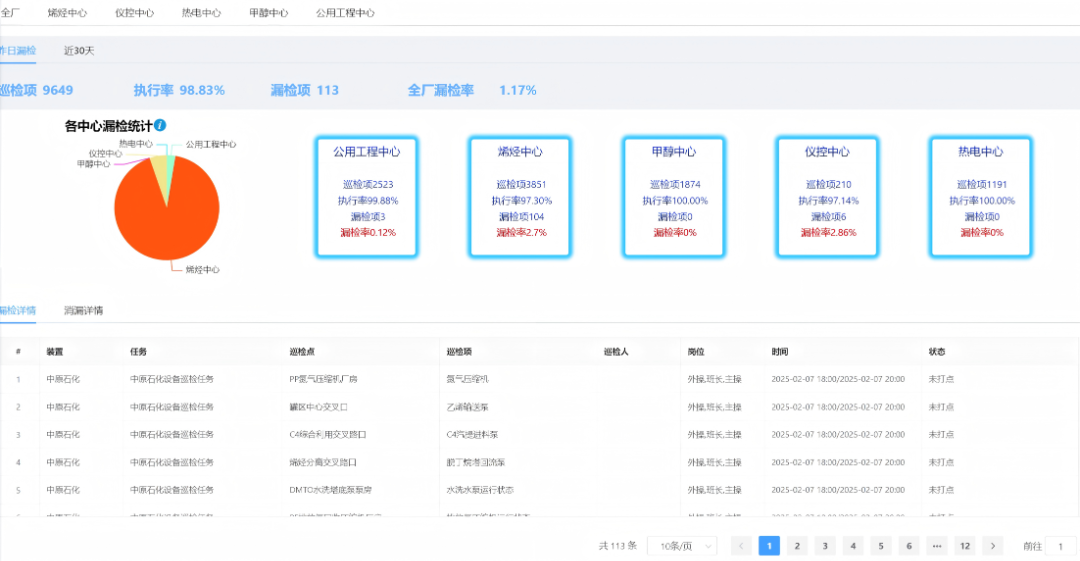Viewport: 1080px width, 561px height.
Task: Click 巡检项1191 in the 热电中心 card
Action: (x=982, y=184)
